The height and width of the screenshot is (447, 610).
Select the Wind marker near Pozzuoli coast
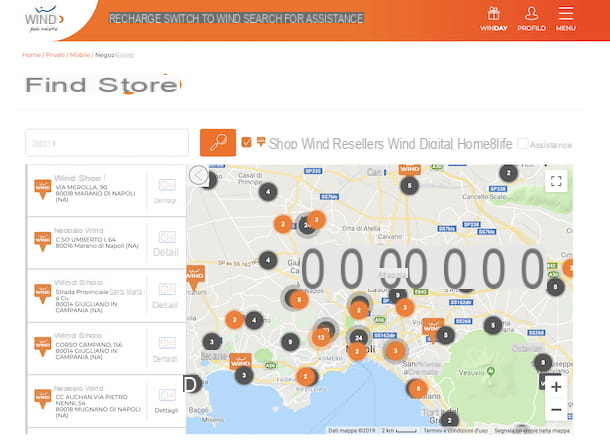point(240,361)
